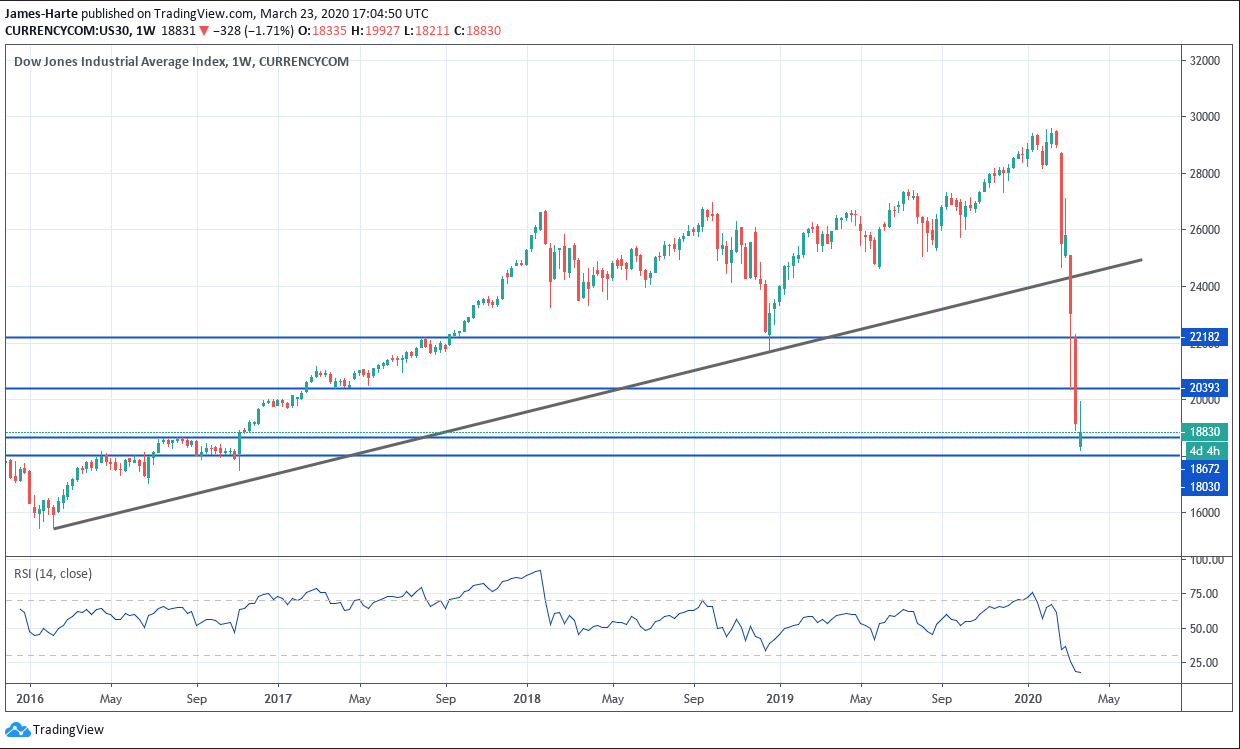
Task: Click the 24000 price axis label
Action: pos(1204,286)
